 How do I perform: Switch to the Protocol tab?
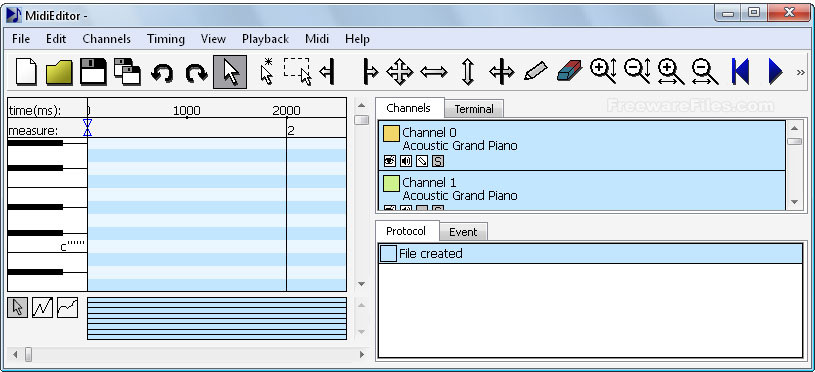point(406,231)
